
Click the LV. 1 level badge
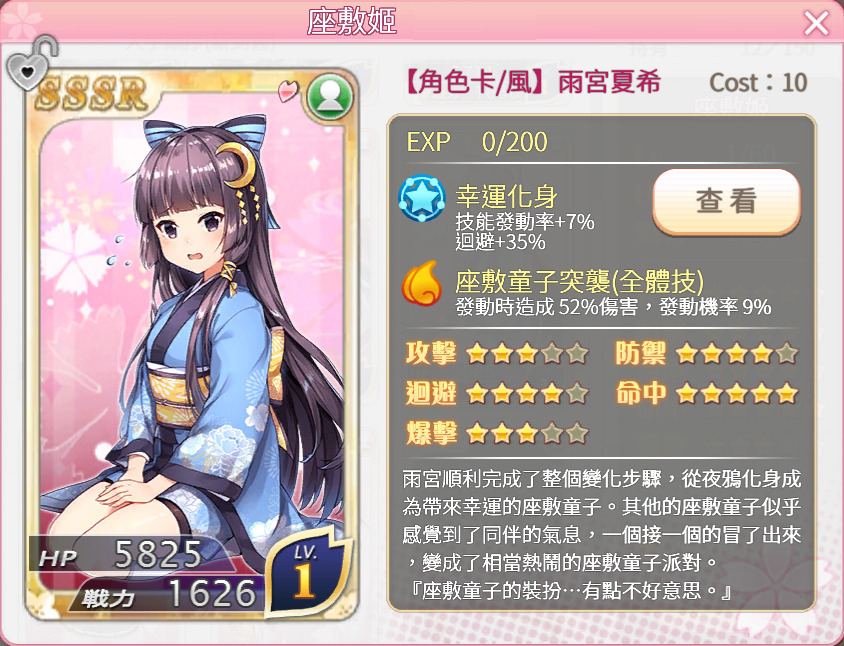[304, 573]
